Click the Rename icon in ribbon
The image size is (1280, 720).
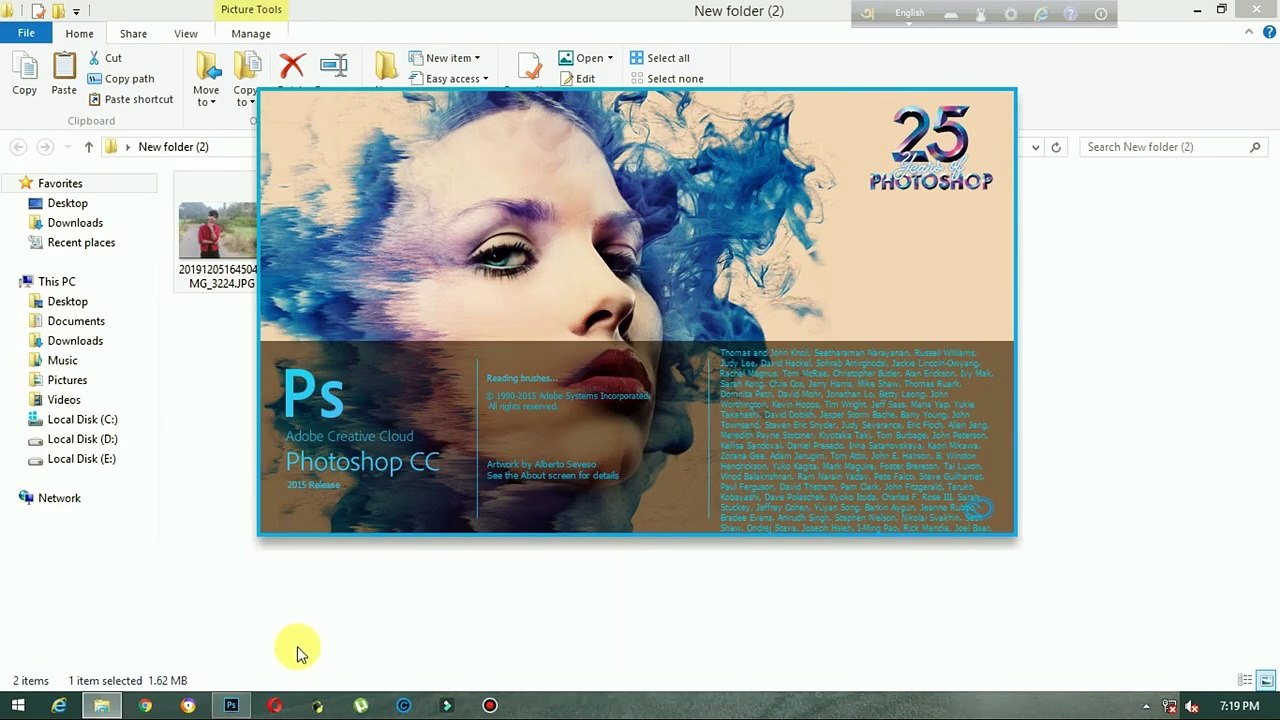click(x=334, y=67)
